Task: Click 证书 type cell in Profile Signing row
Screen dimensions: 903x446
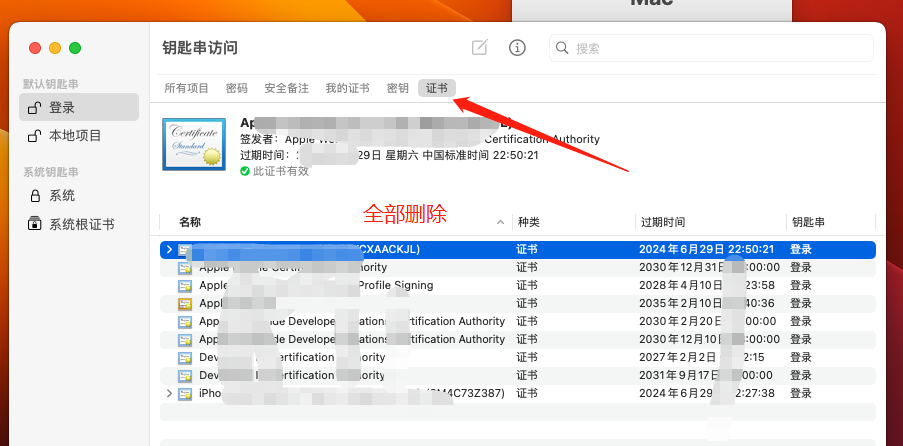Action: tap(527, 285)
